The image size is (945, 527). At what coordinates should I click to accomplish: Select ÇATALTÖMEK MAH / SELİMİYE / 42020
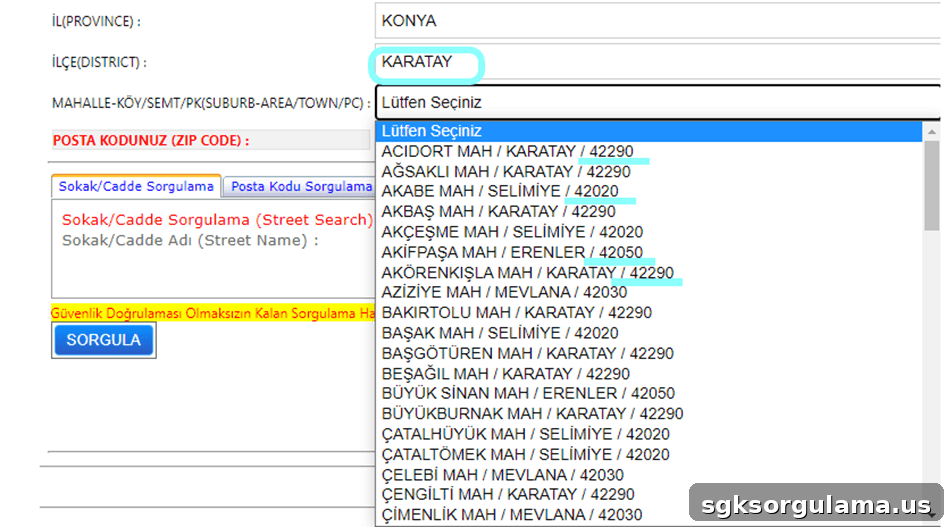click(649, 455)
